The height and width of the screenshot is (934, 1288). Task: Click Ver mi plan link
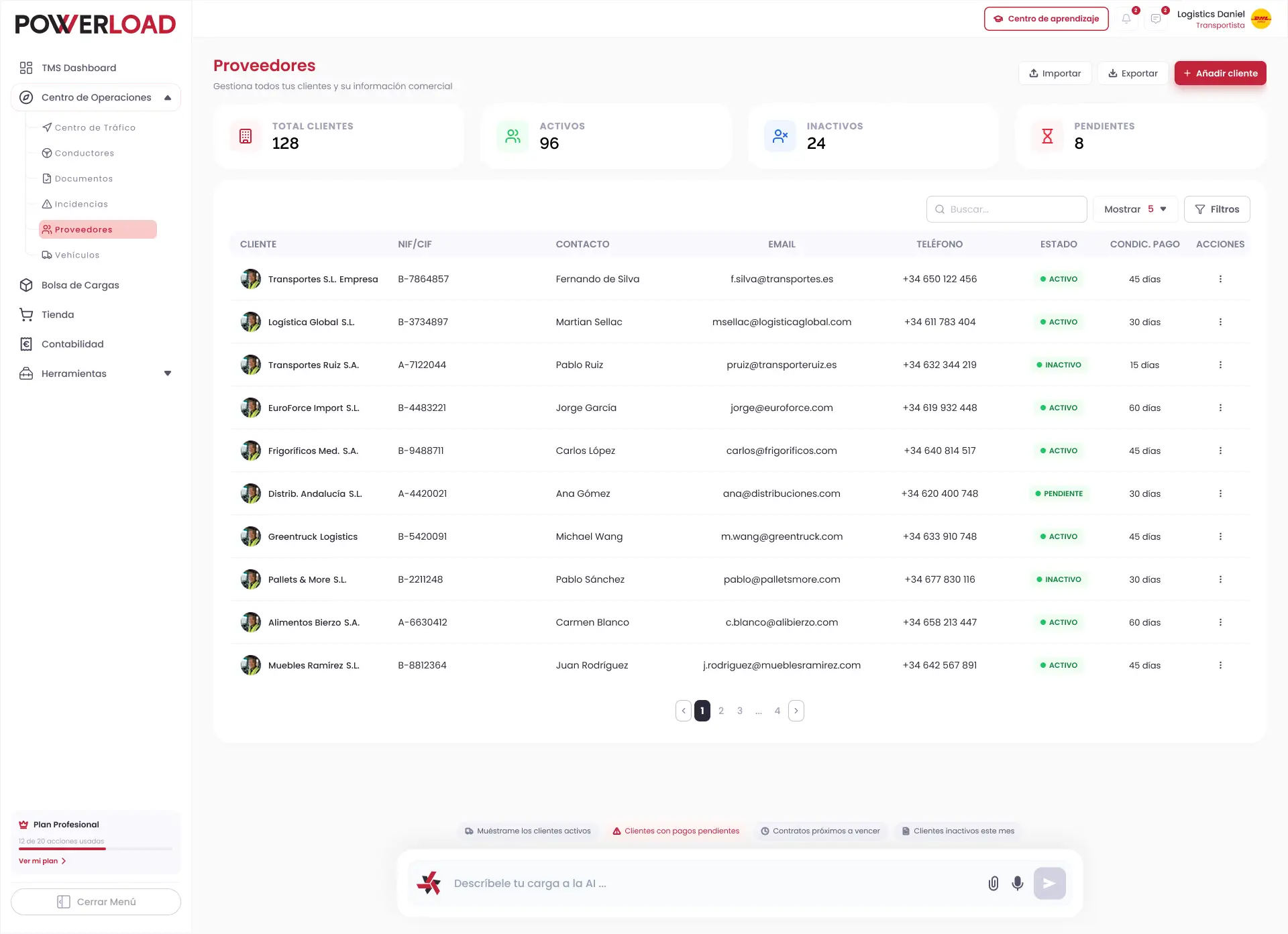coord(42,861)
